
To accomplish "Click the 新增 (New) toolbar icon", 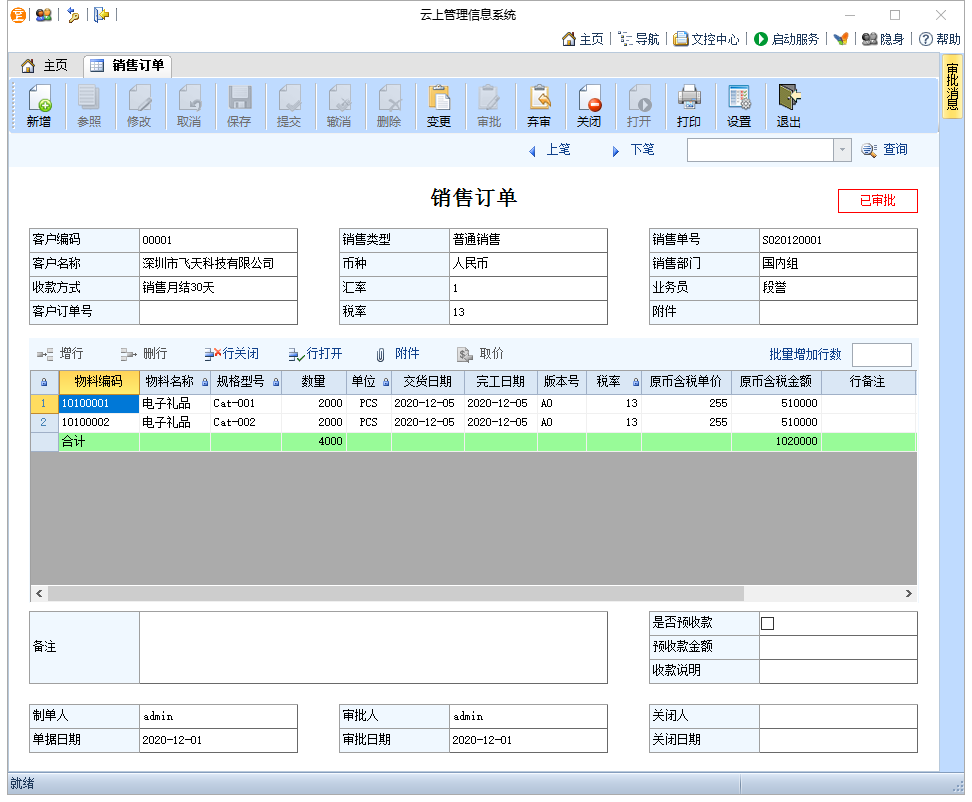I will [x=39, y=106].
